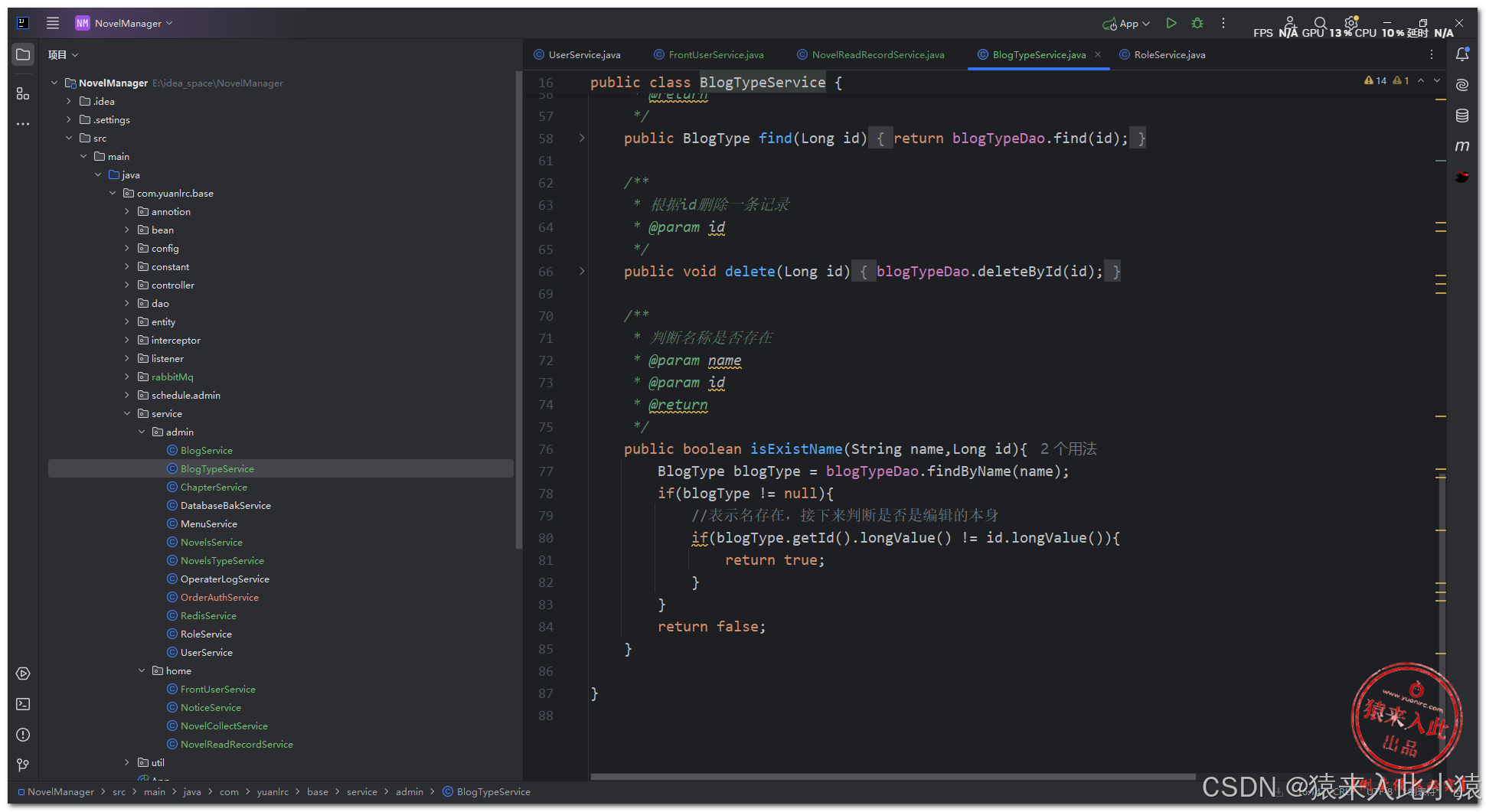
Task: Debug the App configuration
Action: pyautogui.click(x=1197, y=24)
